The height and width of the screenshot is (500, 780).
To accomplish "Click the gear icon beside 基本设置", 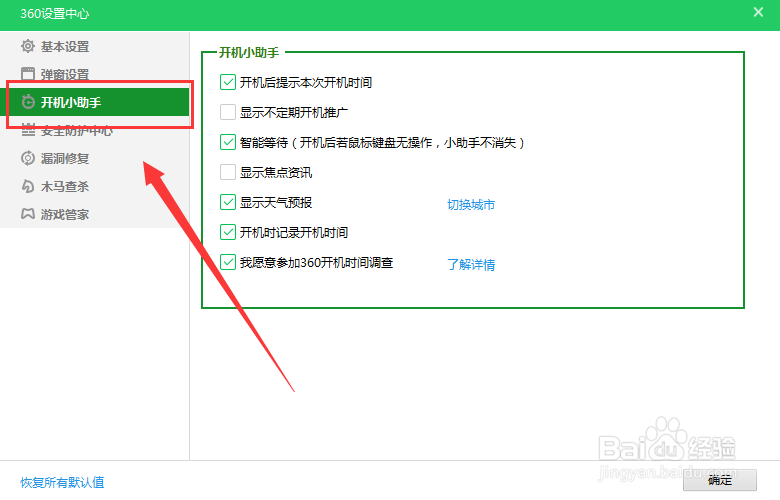I will click(x=28, y=46).
